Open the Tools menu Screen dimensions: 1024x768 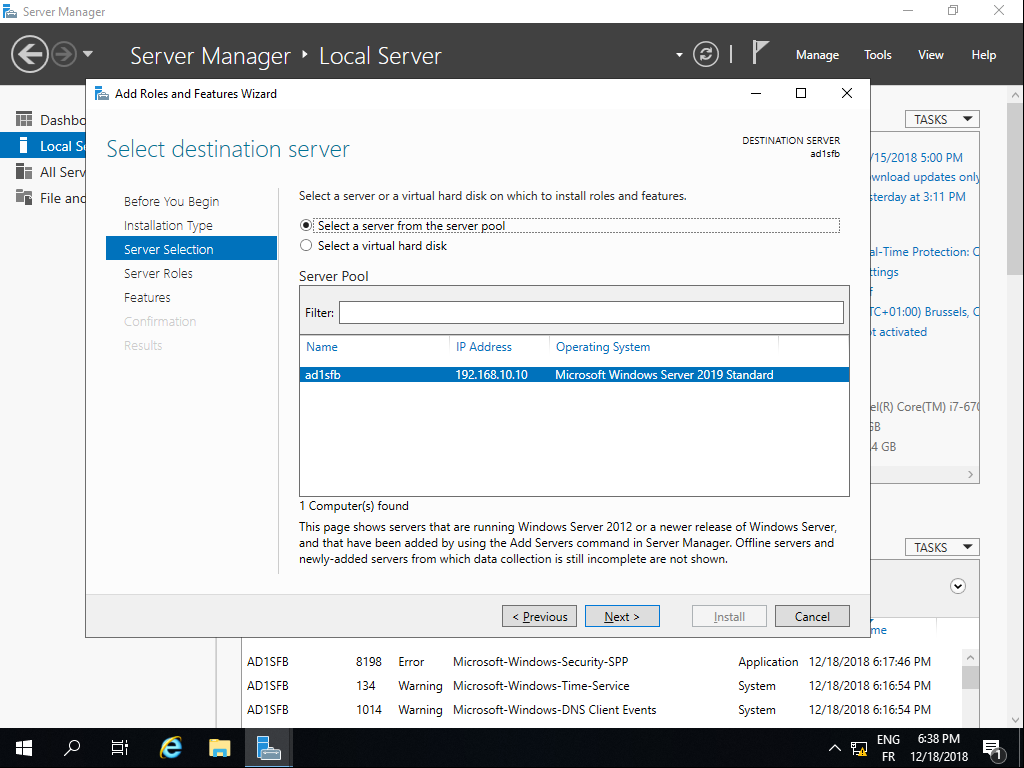878,55
